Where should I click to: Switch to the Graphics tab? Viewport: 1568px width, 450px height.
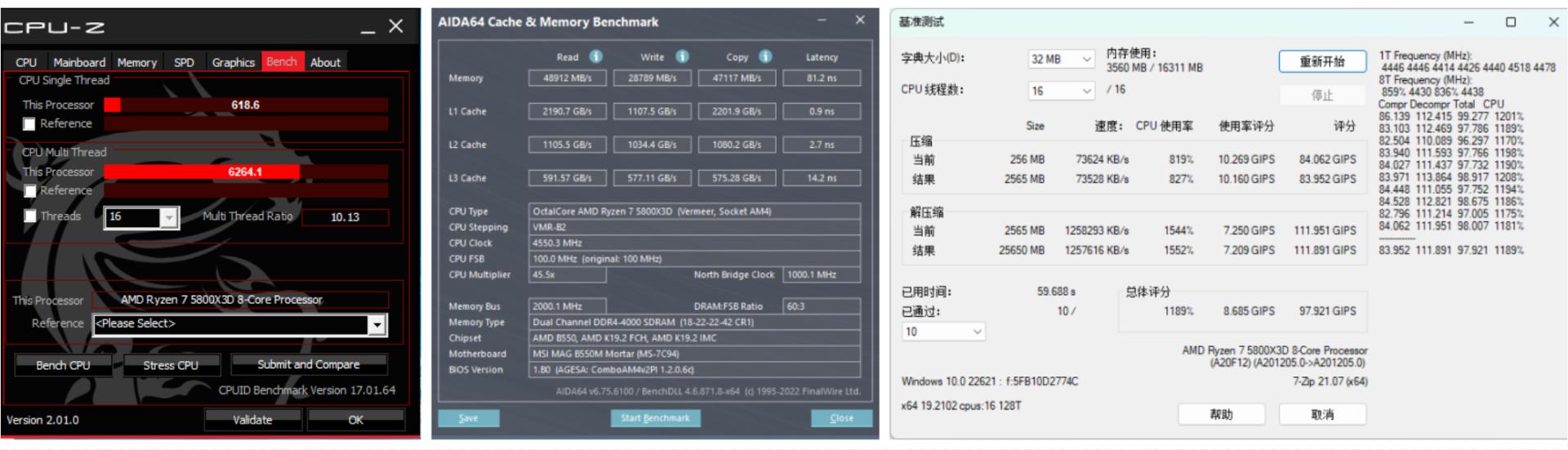pos(234,62)
